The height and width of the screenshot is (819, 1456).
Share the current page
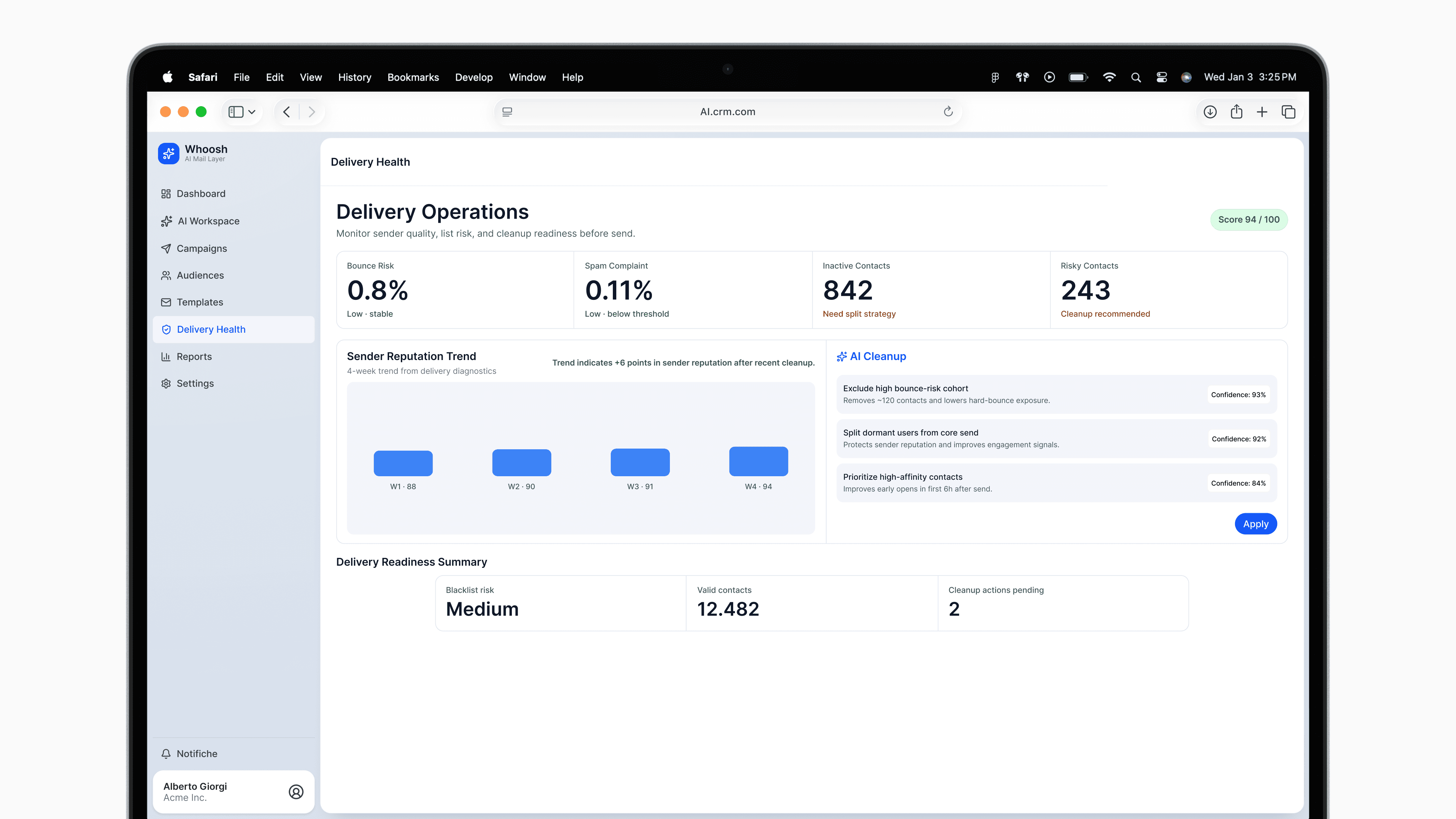(1237, 112)
